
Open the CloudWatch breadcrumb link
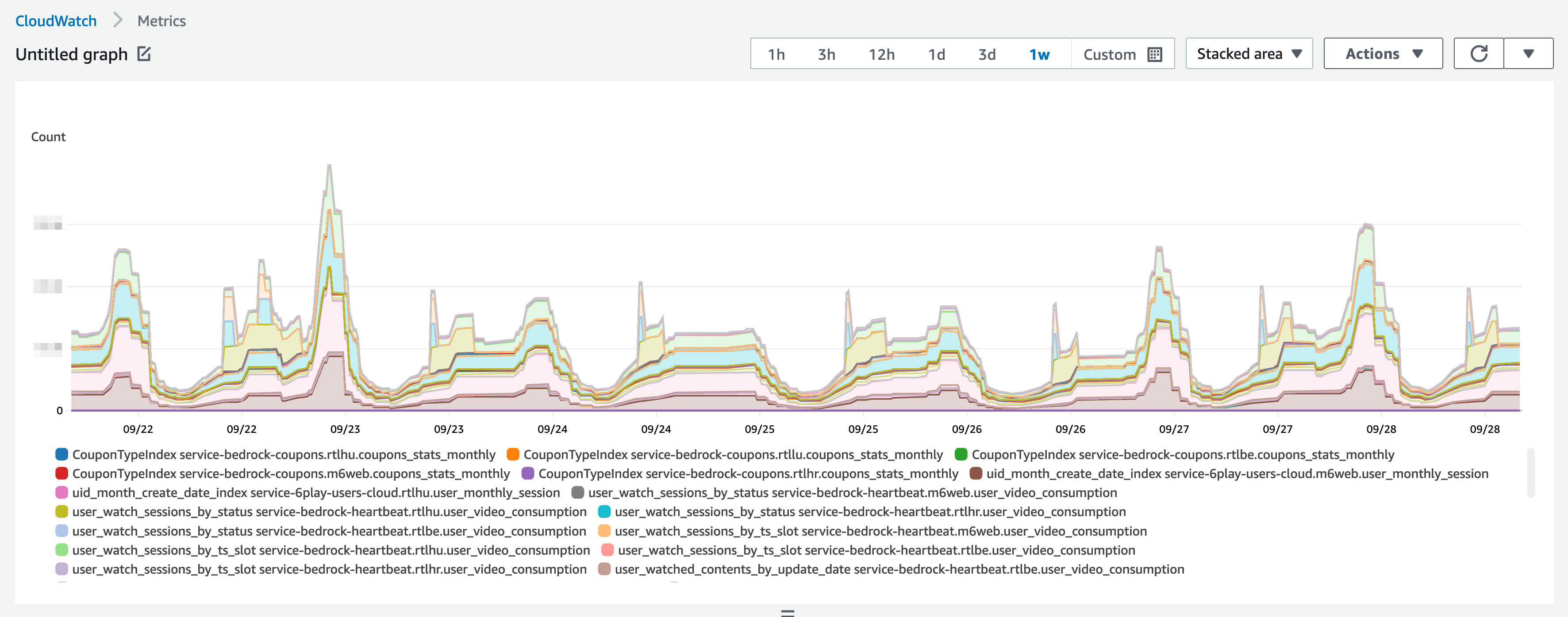(57, 20)
